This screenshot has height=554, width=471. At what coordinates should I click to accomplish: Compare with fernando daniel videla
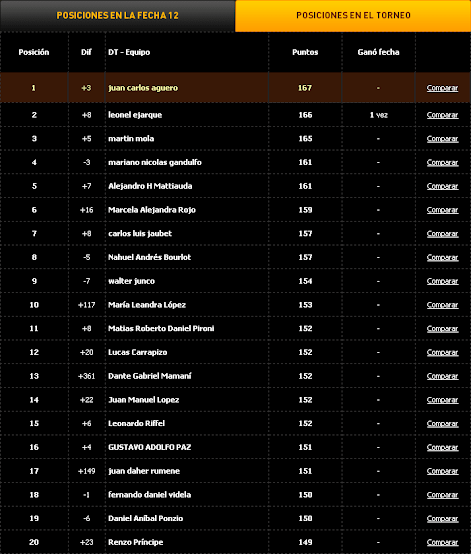point(442,495)
